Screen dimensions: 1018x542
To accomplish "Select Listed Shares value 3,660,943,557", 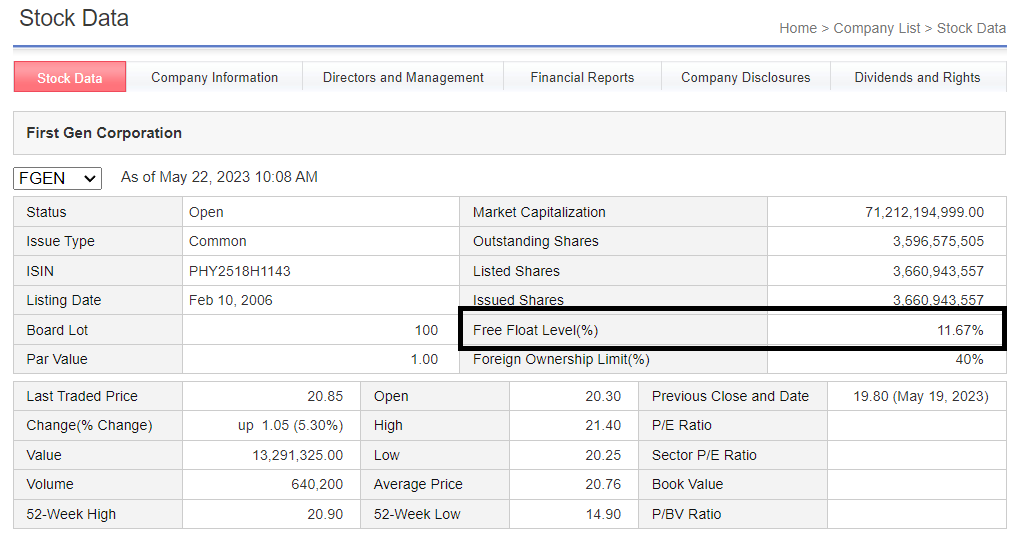I will point(938,271).
